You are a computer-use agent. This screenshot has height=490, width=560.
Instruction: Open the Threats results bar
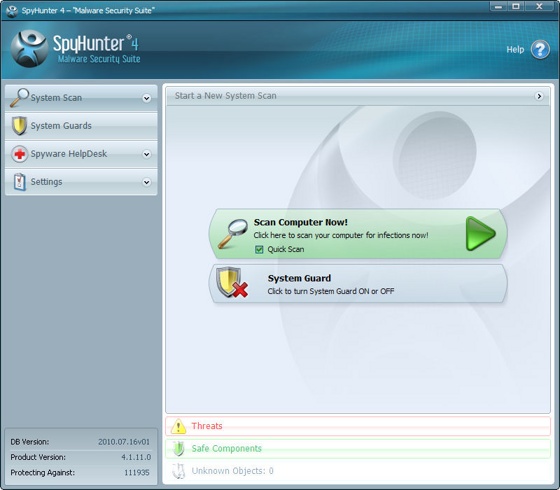358,426
